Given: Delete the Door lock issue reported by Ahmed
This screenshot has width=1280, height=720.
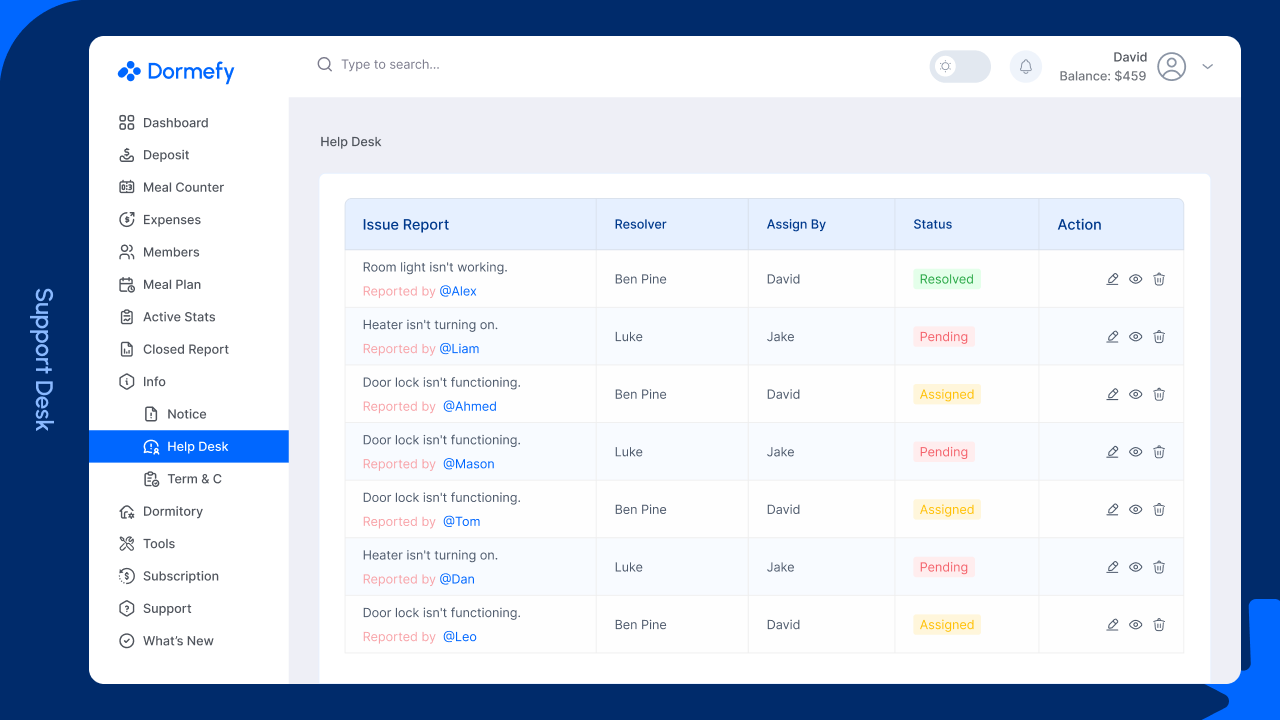Looking at the screenshot, I should coord(1159,394).
